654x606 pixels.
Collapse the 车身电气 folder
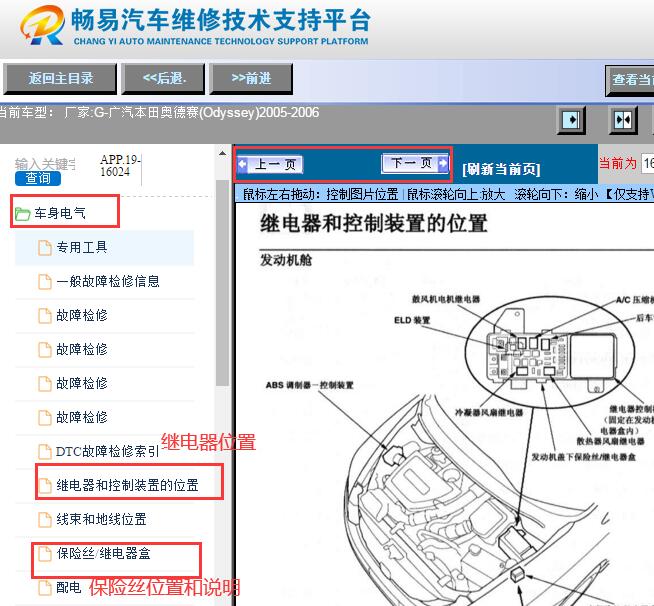(60, 213)
